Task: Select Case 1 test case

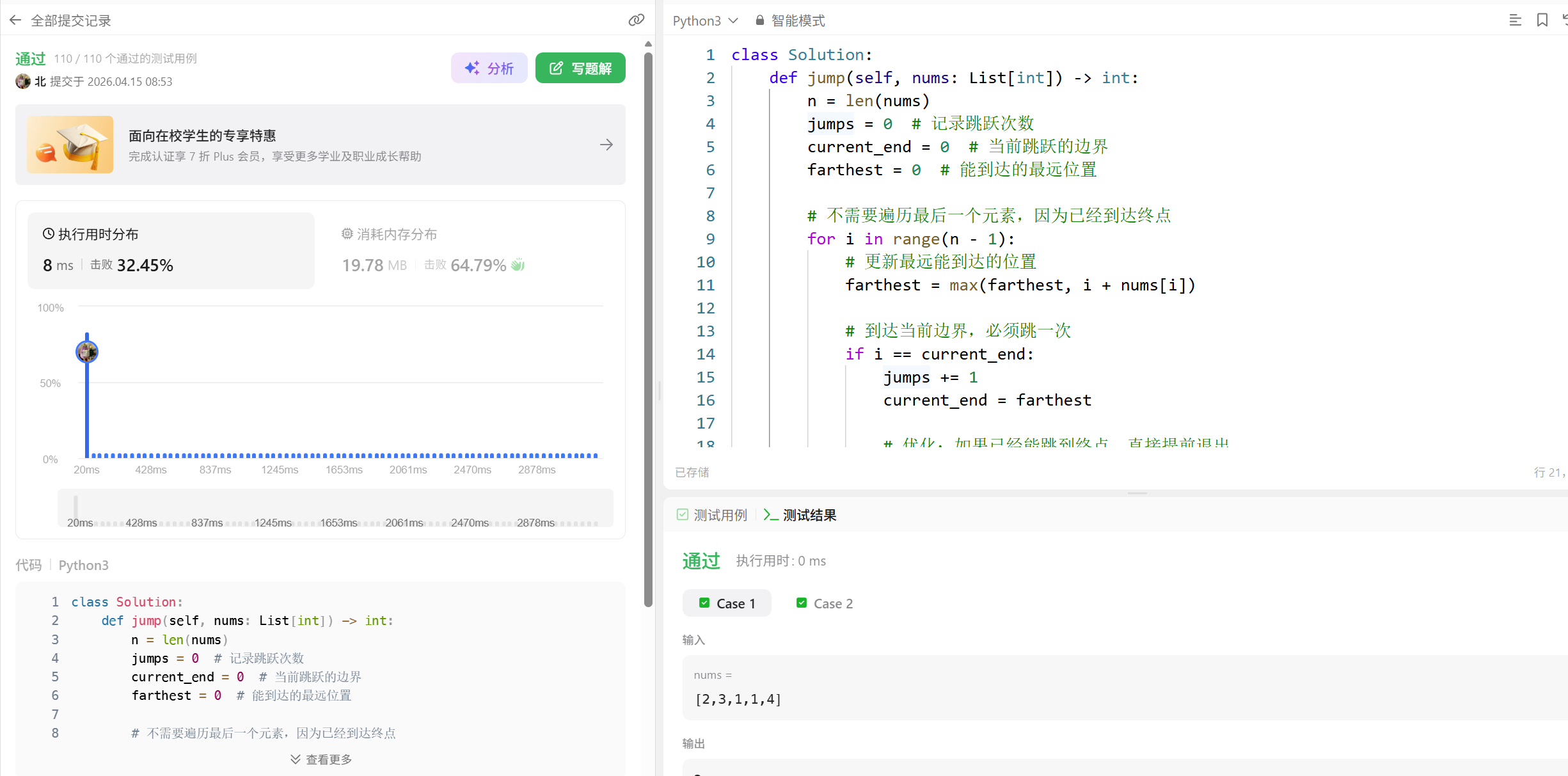Action: click(727, 603)
